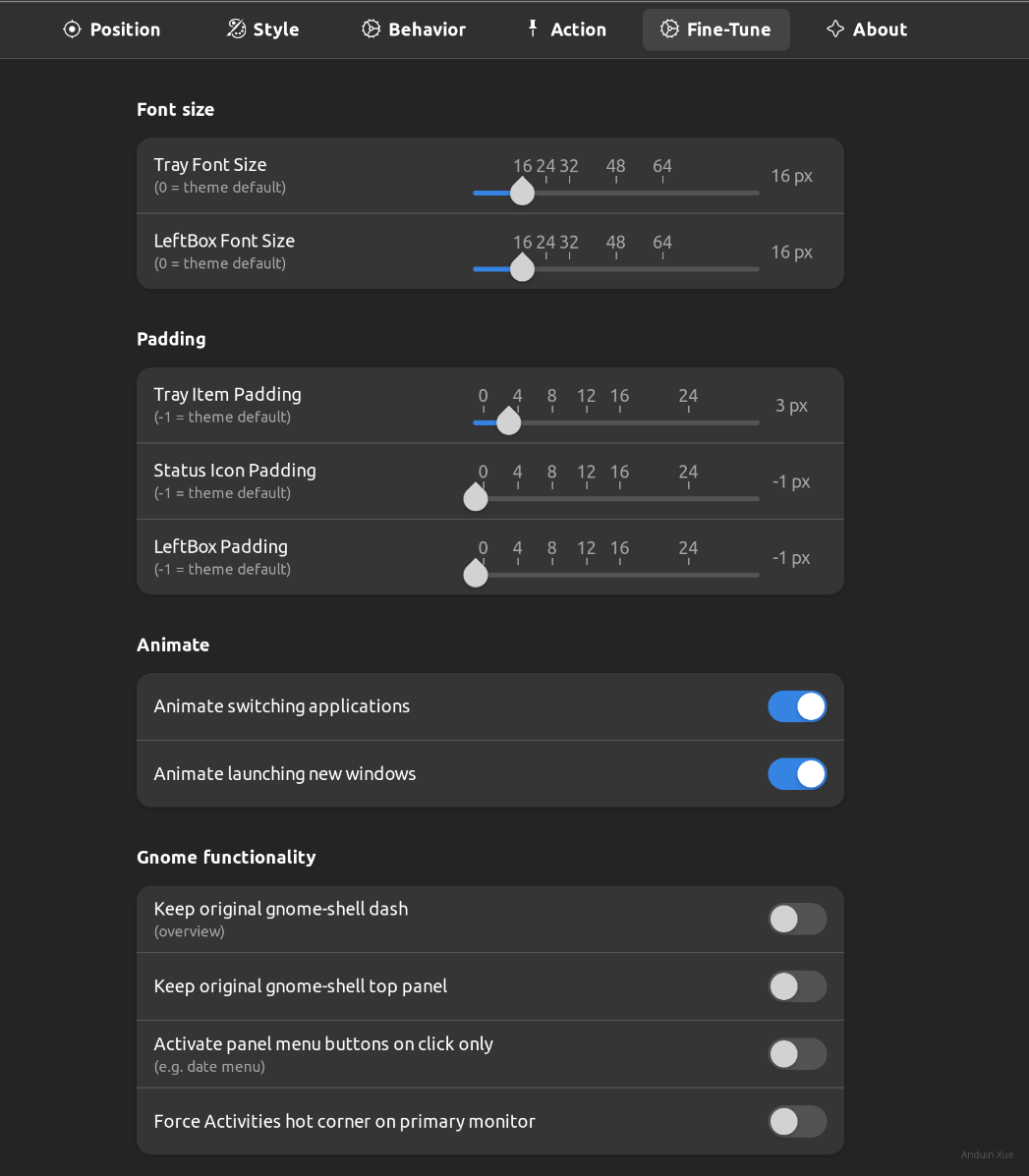Image resolution: width=1029 pixels, height=1176 pixels.
Task: Disable Animate switching applications
Action: (x=797, y=706)
